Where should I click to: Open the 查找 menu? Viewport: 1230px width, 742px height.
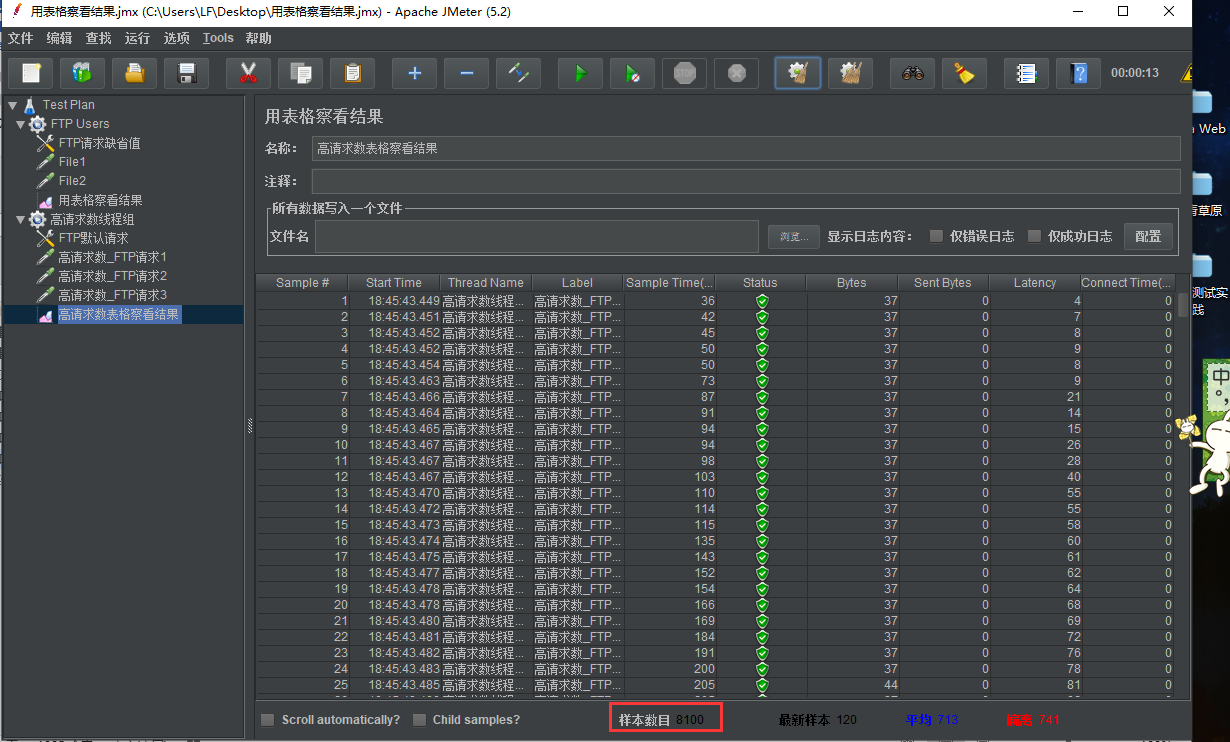pyautogui.click(x=98, y=38)
